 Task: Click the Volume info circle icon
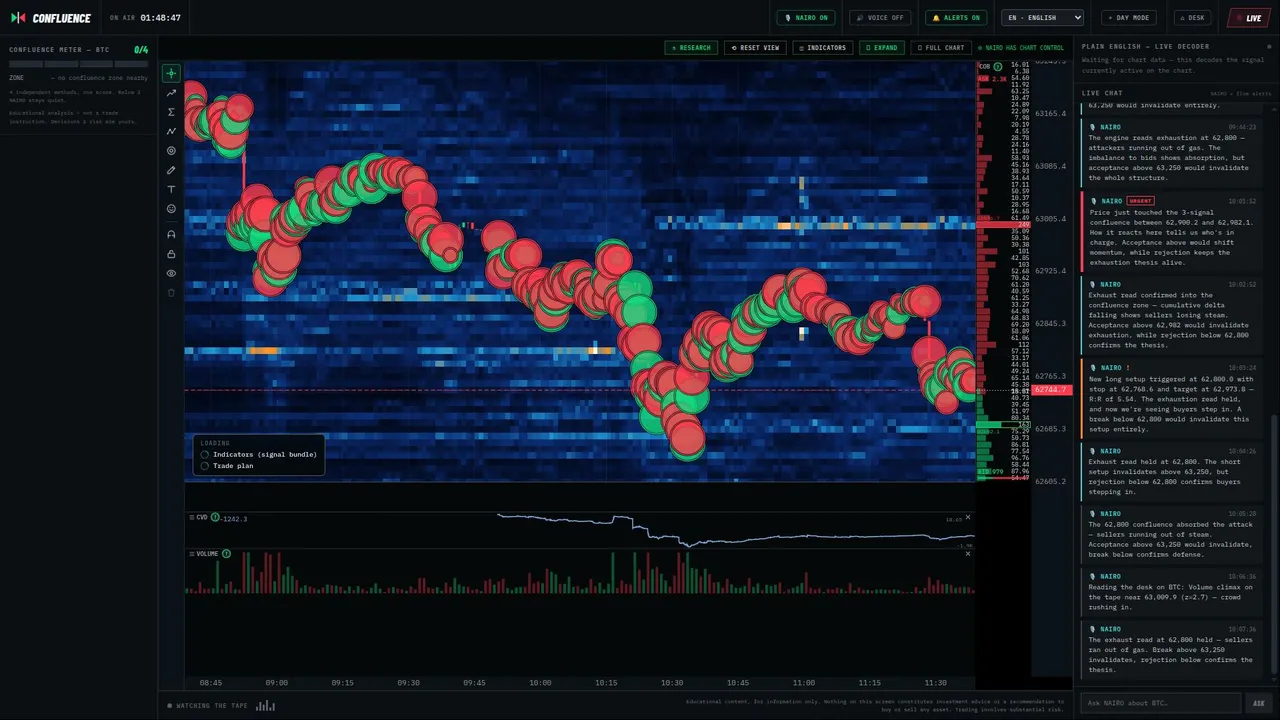(x=226, y=554)
